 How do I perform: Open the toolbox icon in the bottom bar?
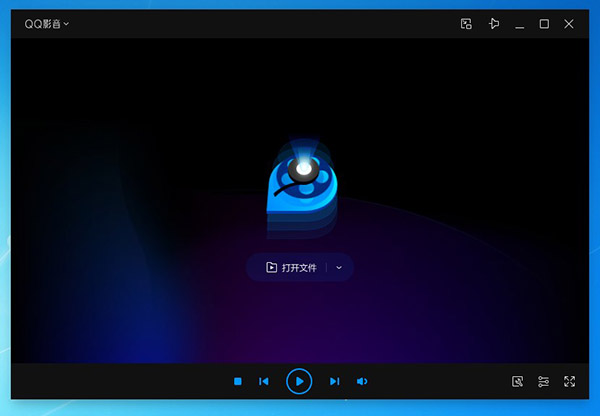click(x=517, y=381)
